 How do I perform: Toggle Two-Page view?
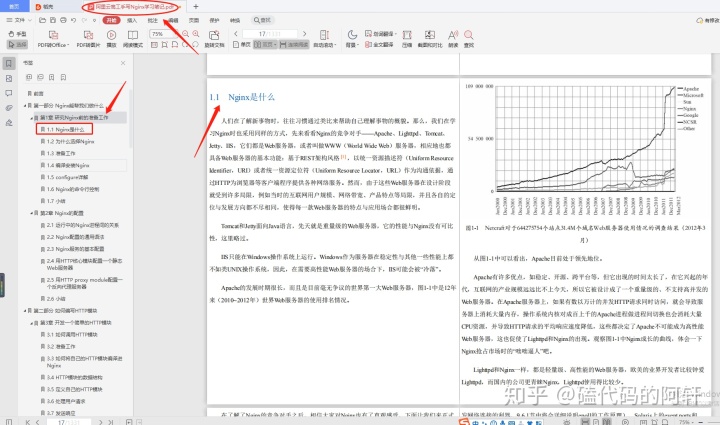click(263, 45)
